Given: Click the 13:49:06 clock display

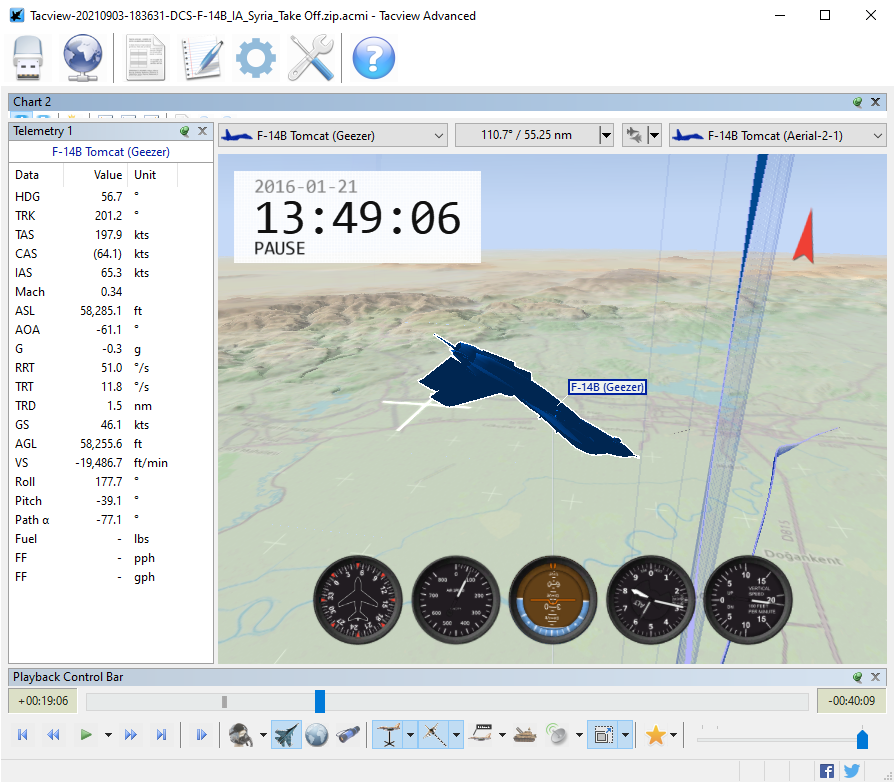Looking at the screenshot, I should pos(357,218).
